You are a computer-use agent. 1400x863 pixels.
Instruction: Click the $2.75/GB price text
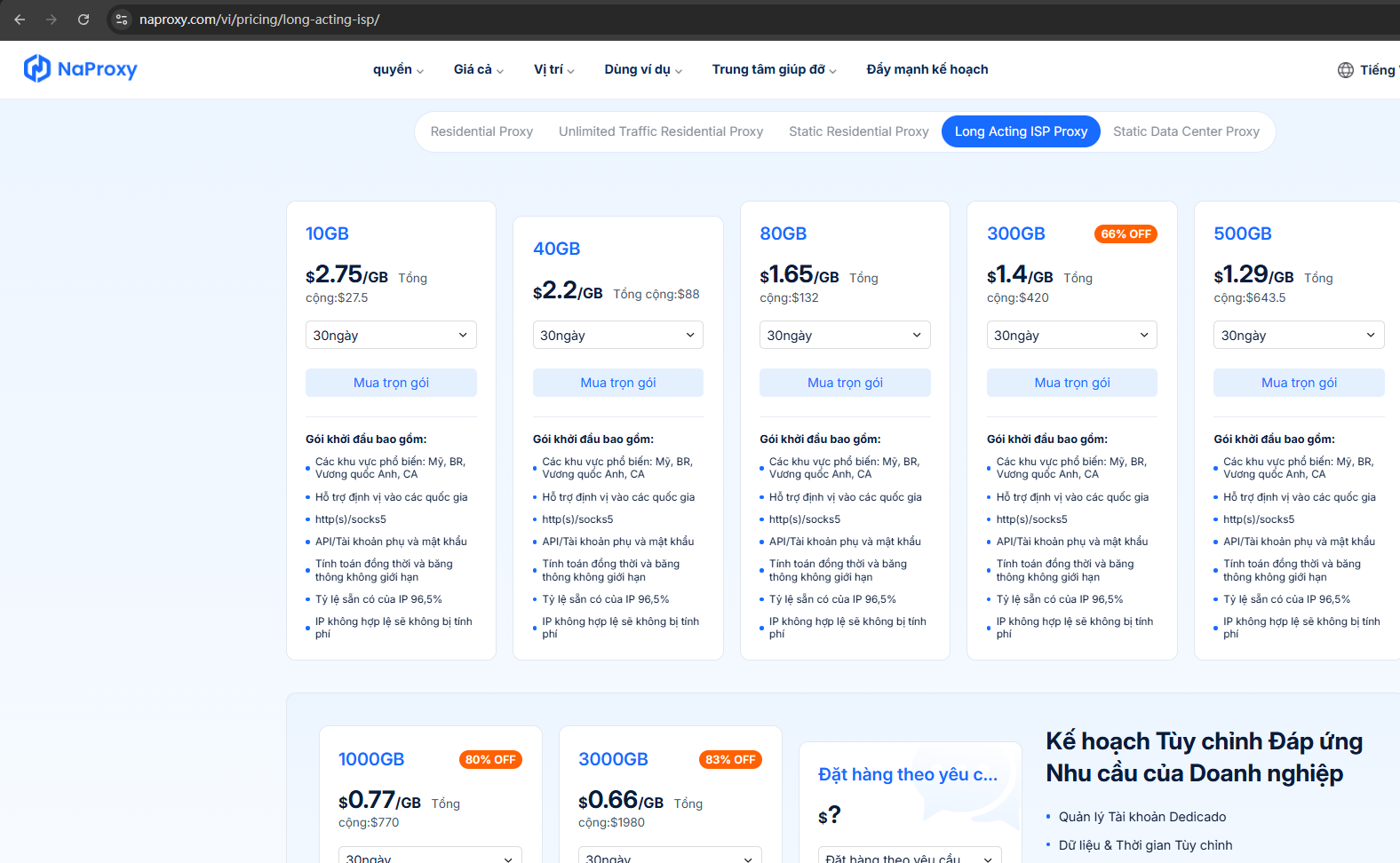(346, 274)
